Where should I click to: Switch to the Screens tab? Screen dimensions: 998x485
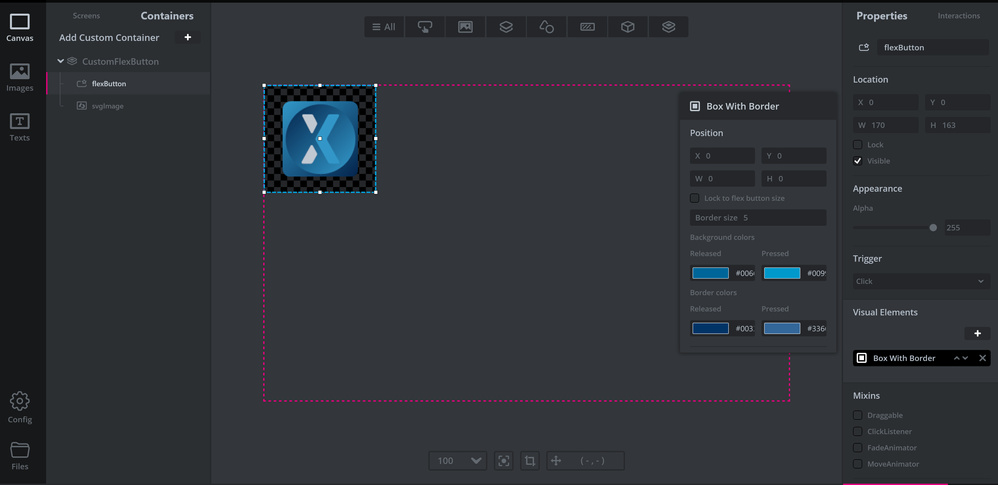pyautogui.click(x=86, y=16)
